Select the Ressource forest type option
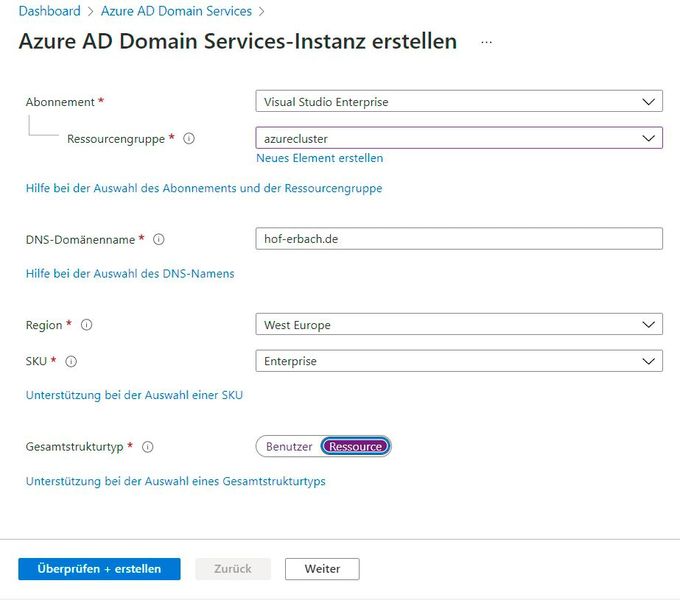The image size is (680, 600). pos(355,447)
